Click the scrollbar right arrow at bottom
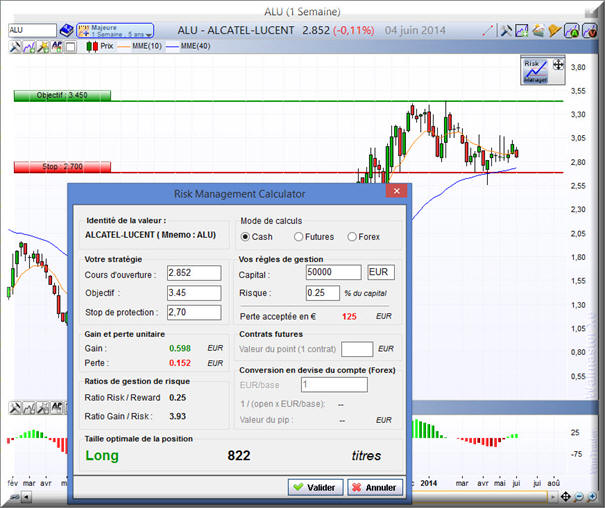Image resolution: width=605 pixels, height=508 pixels. pos(553,497)
